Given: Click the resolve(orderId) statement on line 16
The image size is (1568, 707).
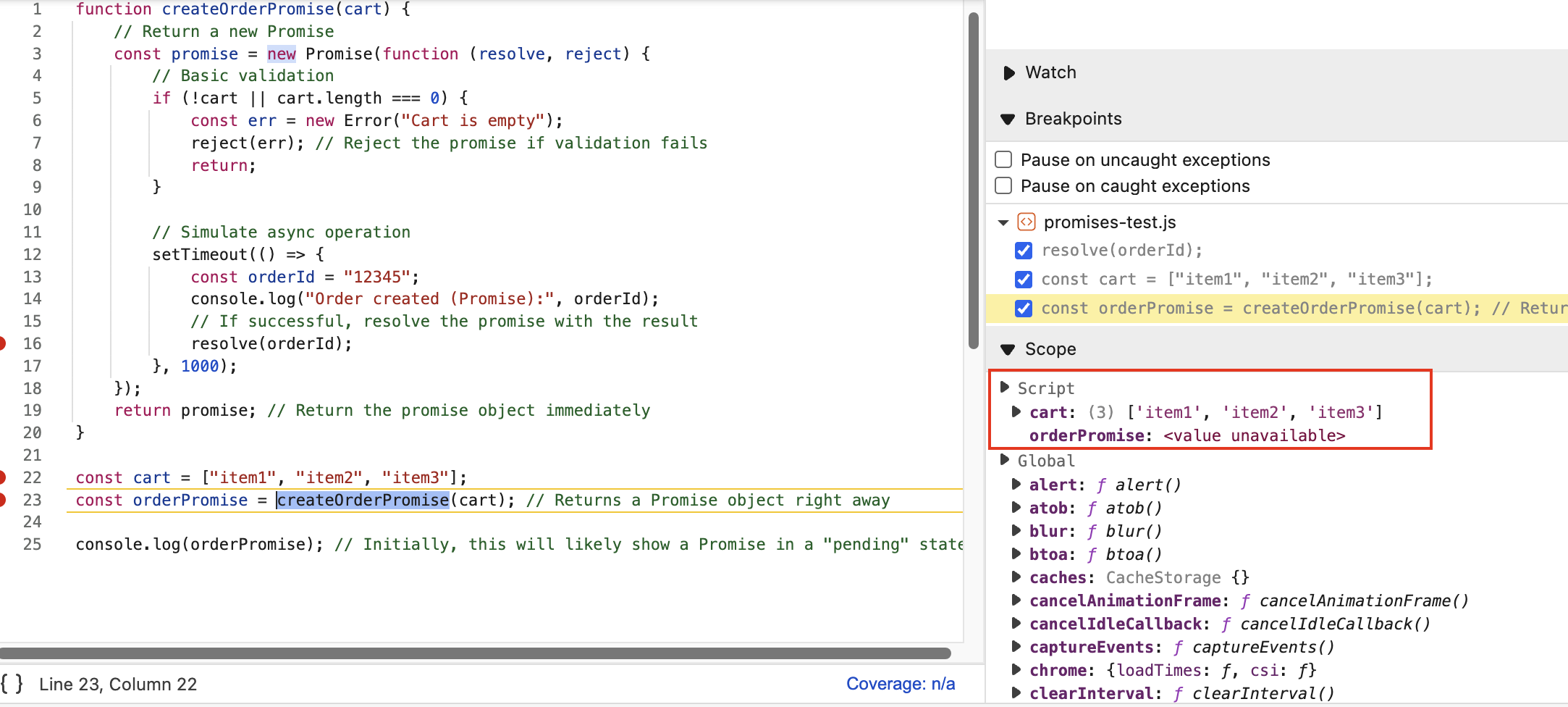Looking at the screenshot, I should (271, 343).
